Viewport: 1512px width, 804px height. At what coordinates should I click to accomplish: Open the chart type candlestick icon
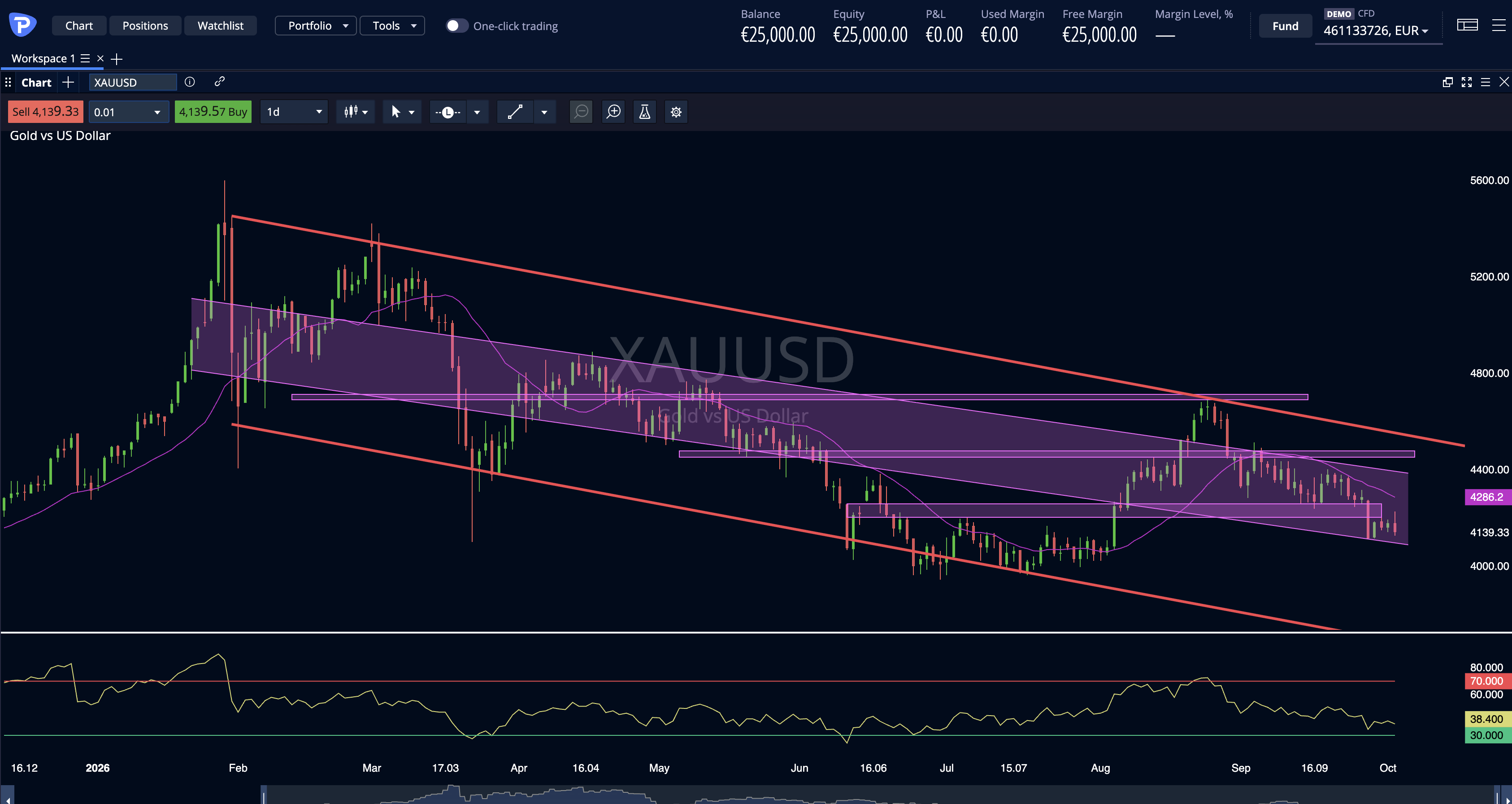coord(356,112)
